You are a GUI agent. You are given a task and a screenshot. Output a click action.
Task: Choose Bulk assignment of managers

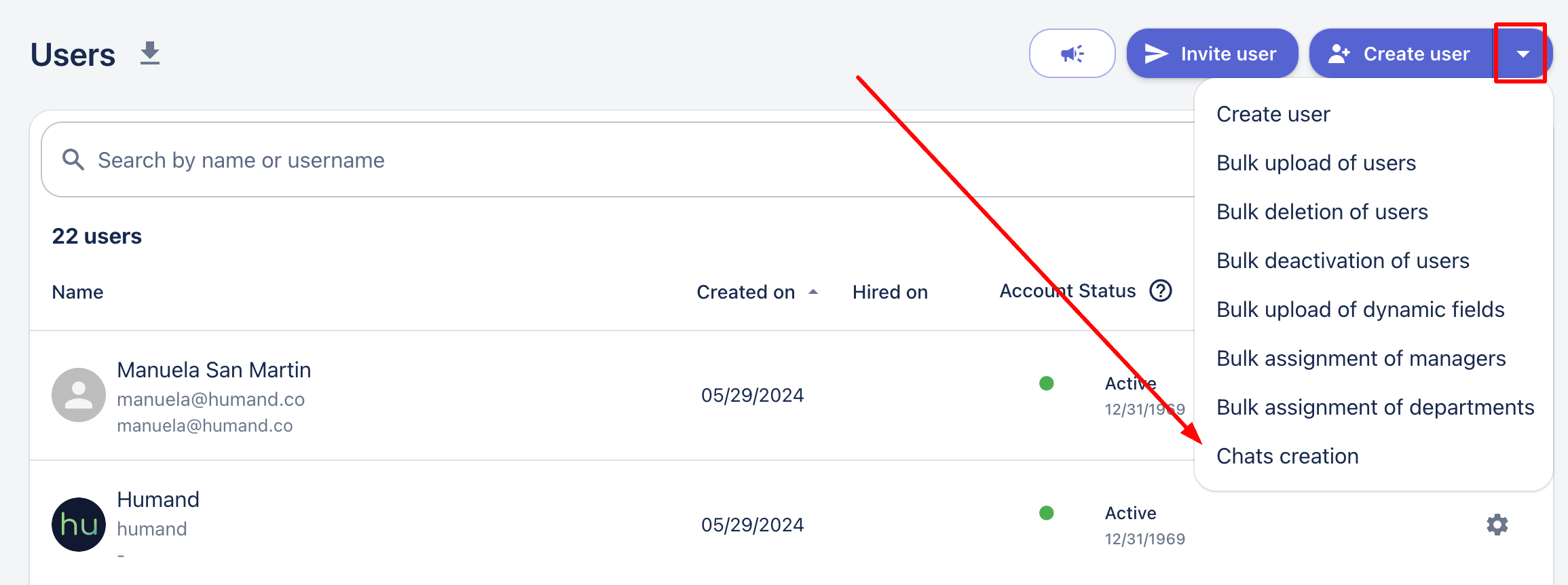tap(1360, 358)
